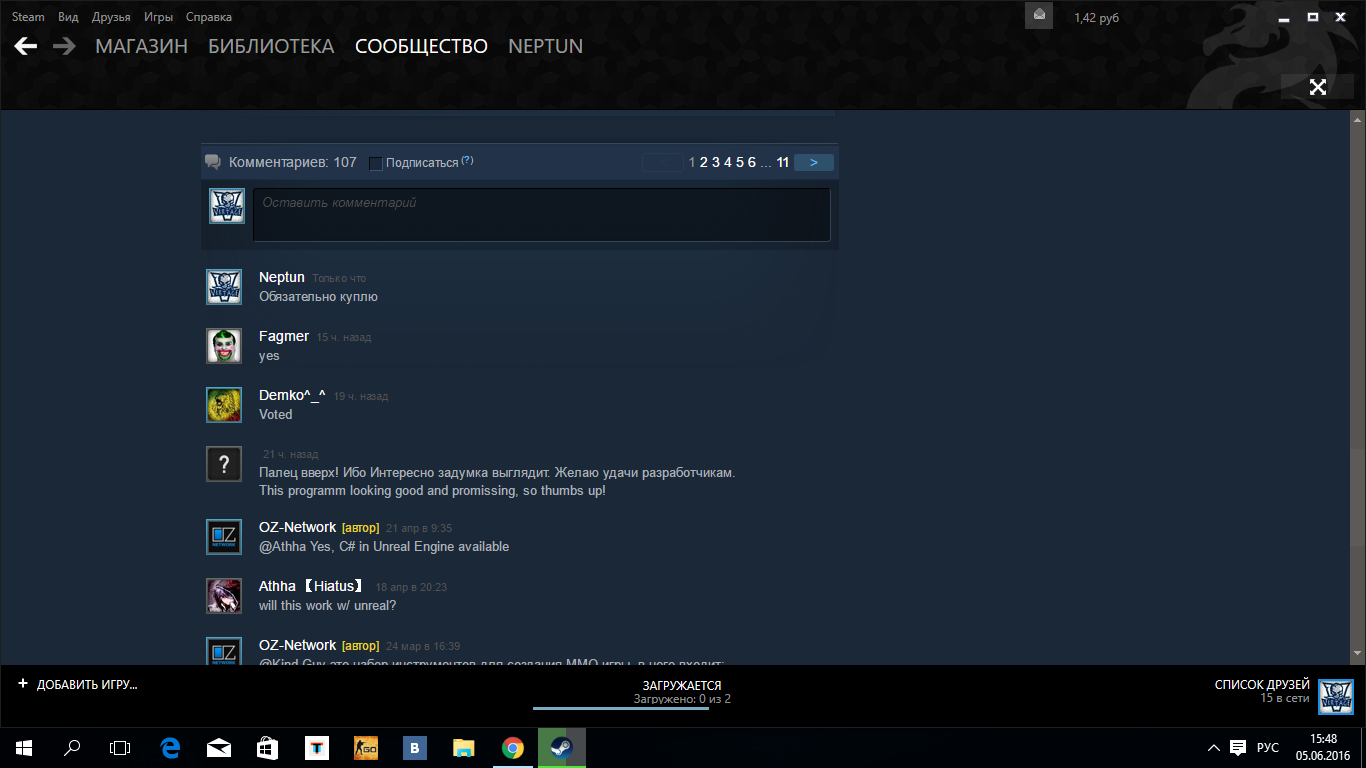This screenshot has height=768, width=1366.
Task: Switch to the МАГАЗИН tab
Action: 141,46
